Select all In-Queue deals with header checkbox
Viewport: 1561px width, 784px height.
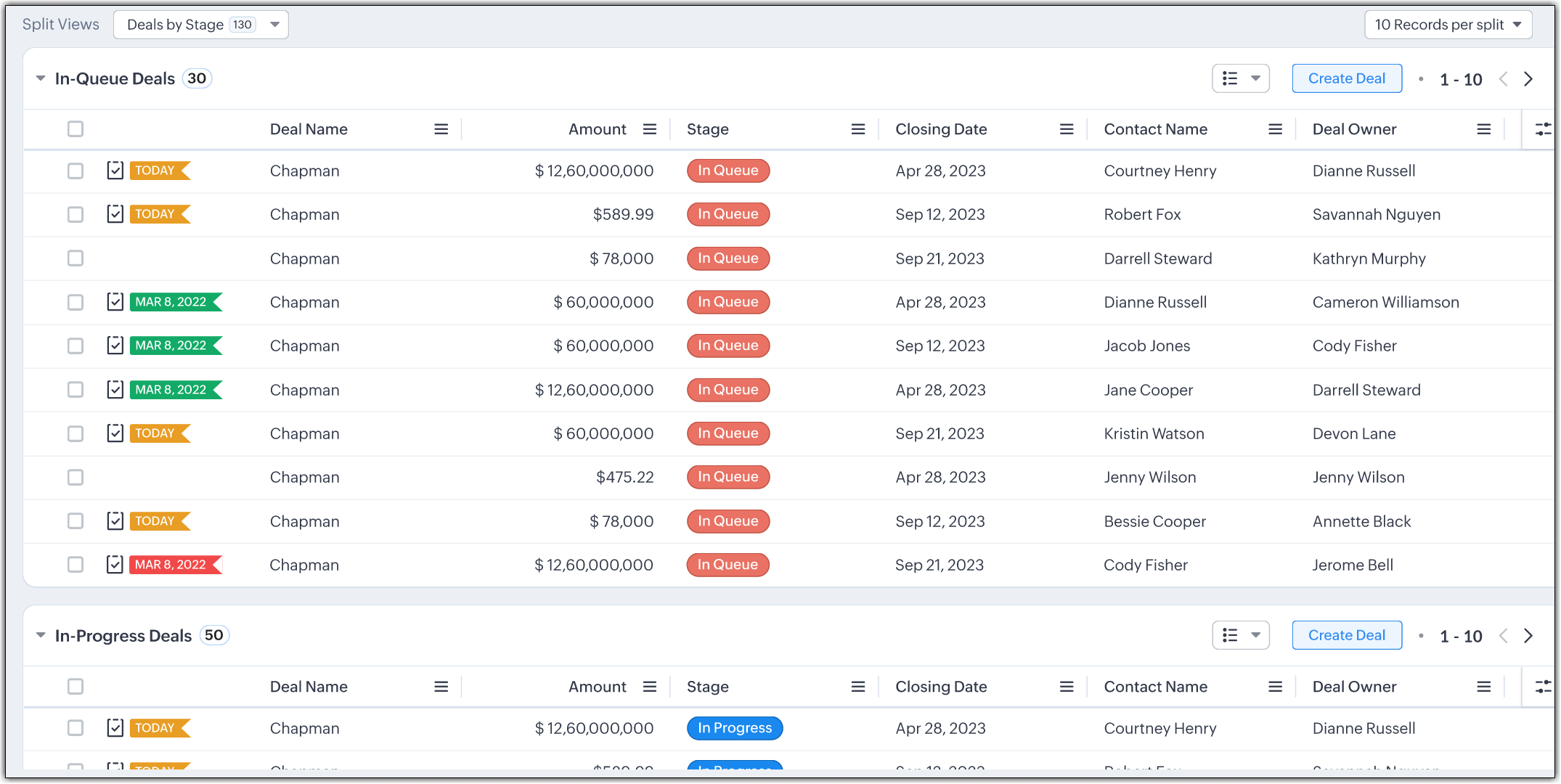[76, 129]
